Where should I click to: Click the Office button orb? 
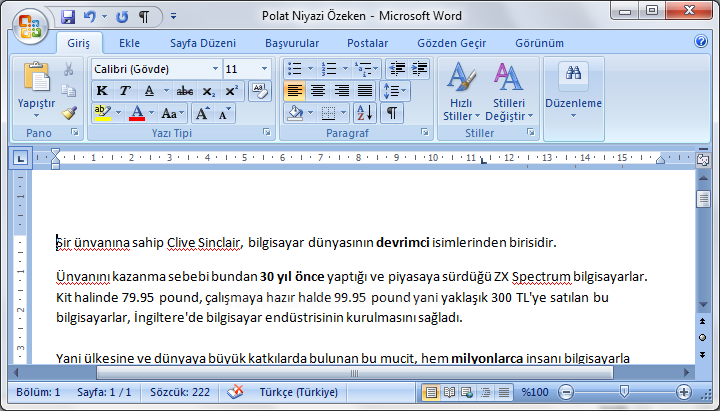click(x=30, y=27)
